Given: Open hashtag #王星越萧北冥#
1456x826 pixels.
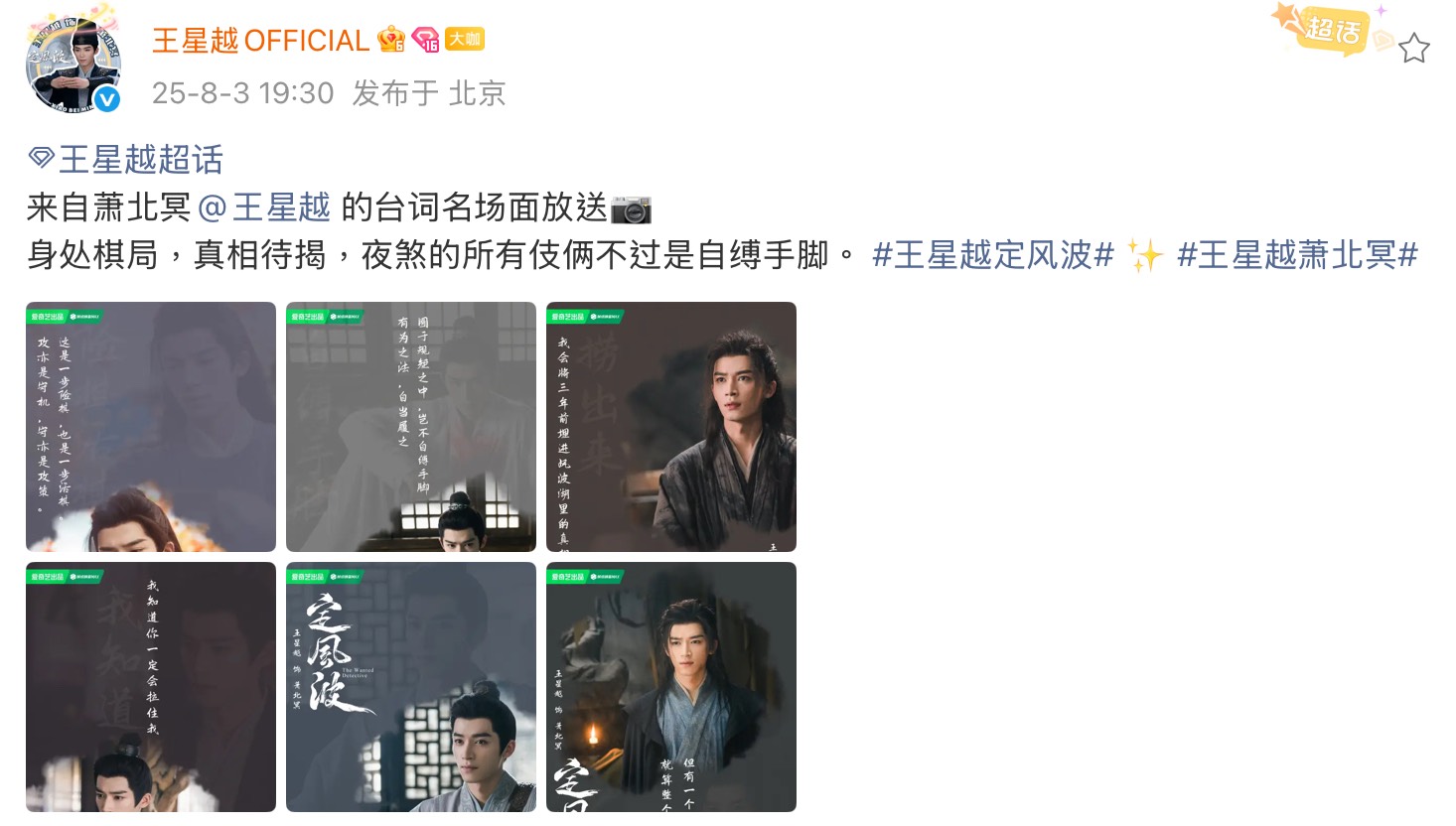Looking at the screenshot, I should pos(1297,255).
